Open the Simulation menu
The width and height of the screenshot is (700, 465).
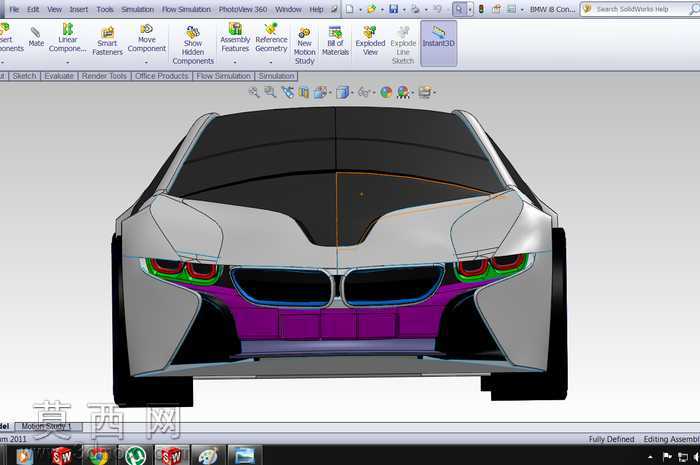[138, 9]
